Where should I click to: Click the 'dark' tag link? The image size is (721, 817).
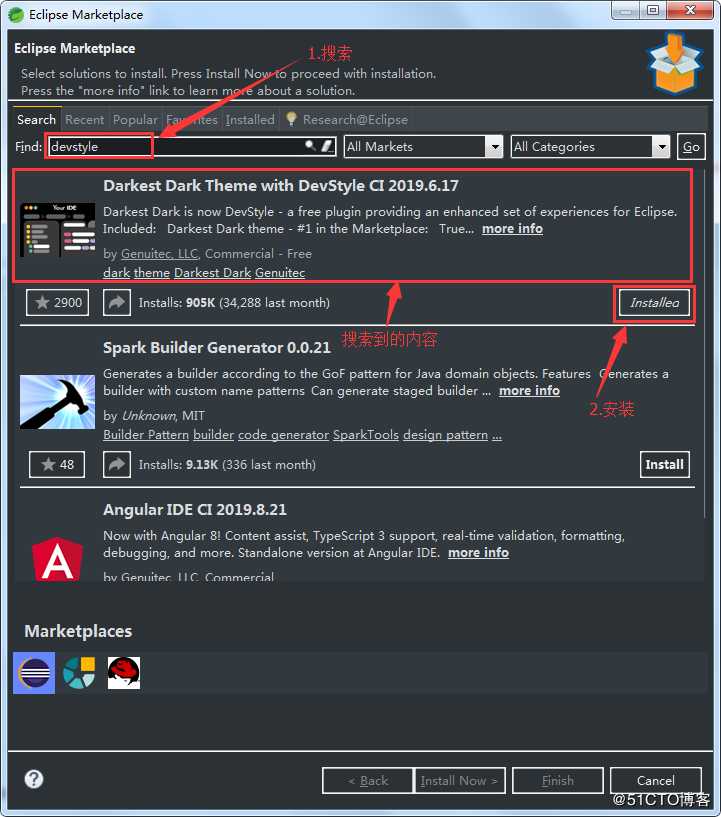tap(116, 273)
